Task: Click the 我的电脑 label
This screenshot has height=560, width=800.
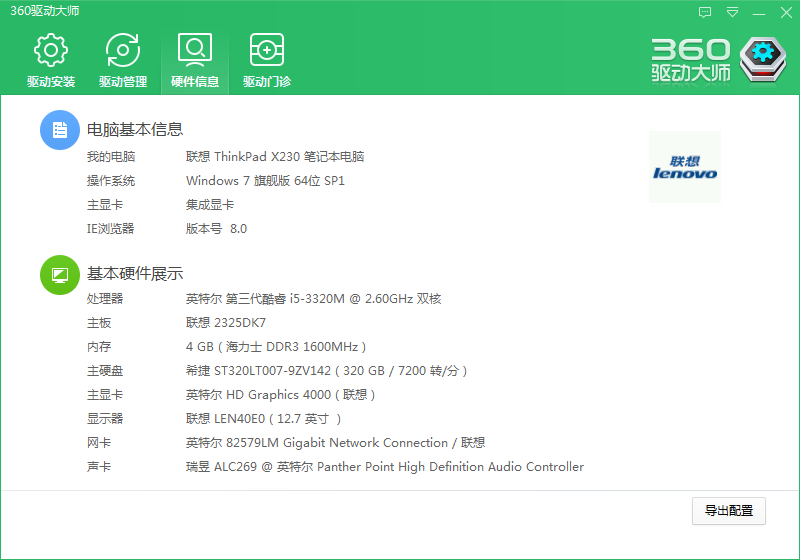Action: coord(111,157)
